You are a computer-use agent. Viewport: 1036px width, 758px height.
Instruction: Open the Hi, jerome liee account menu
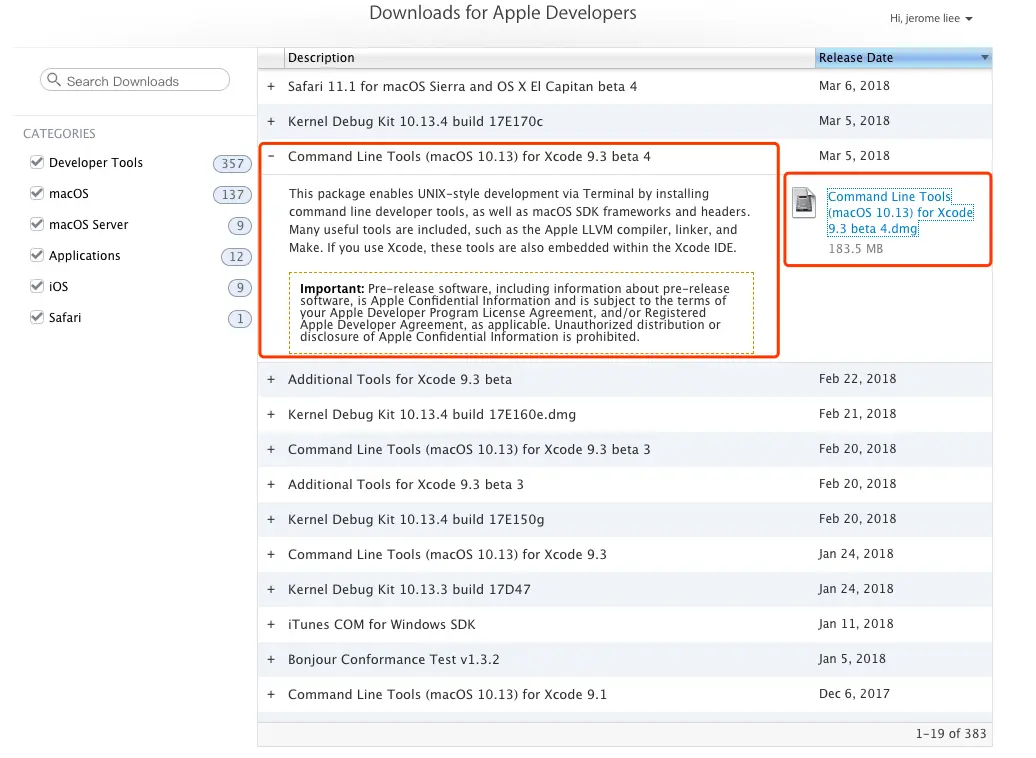pos(931,19)
